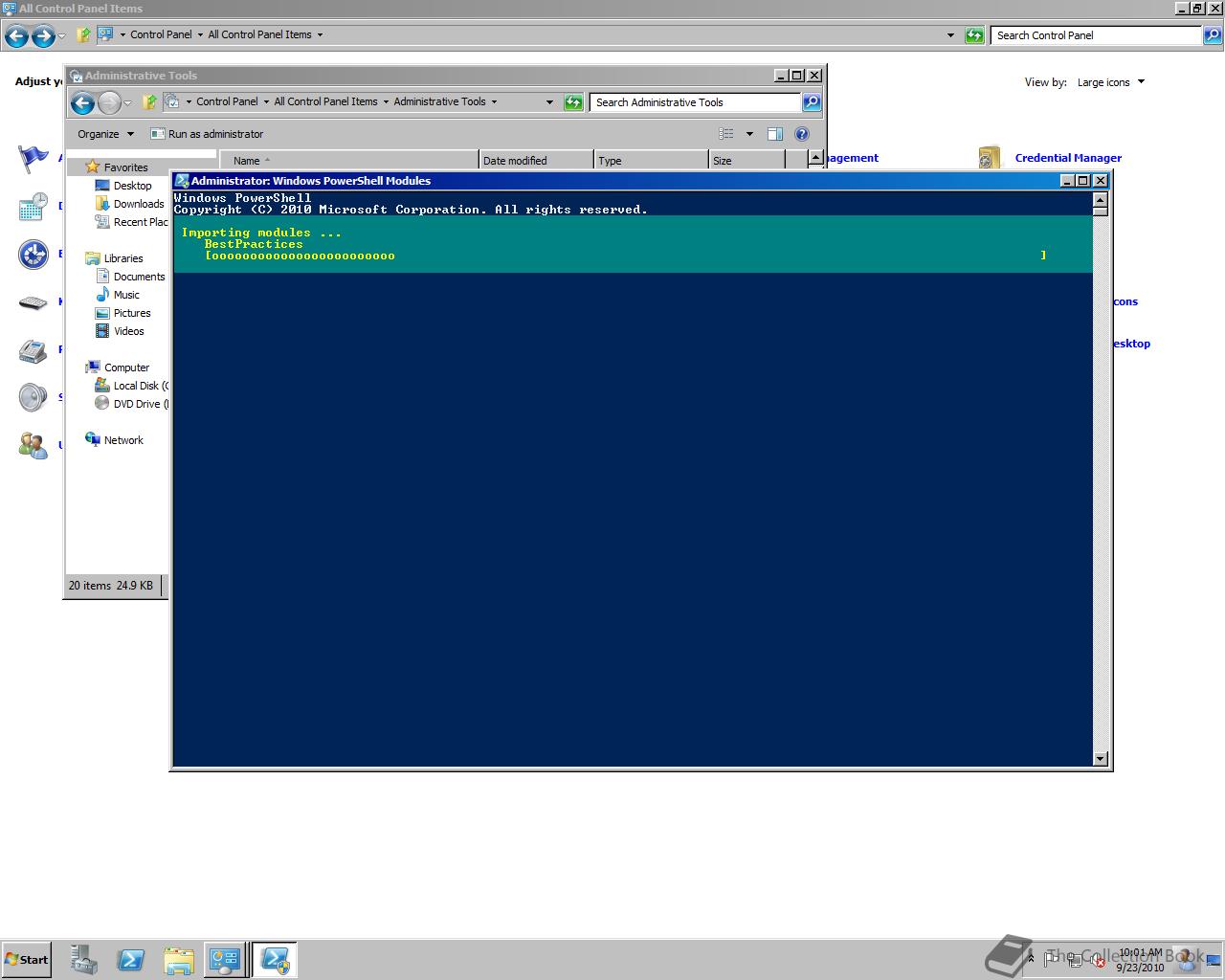This screenshot has height=980, width=1225.
Task: Click the PowerShell scrollbar thumb
Action: (1100, 211)
